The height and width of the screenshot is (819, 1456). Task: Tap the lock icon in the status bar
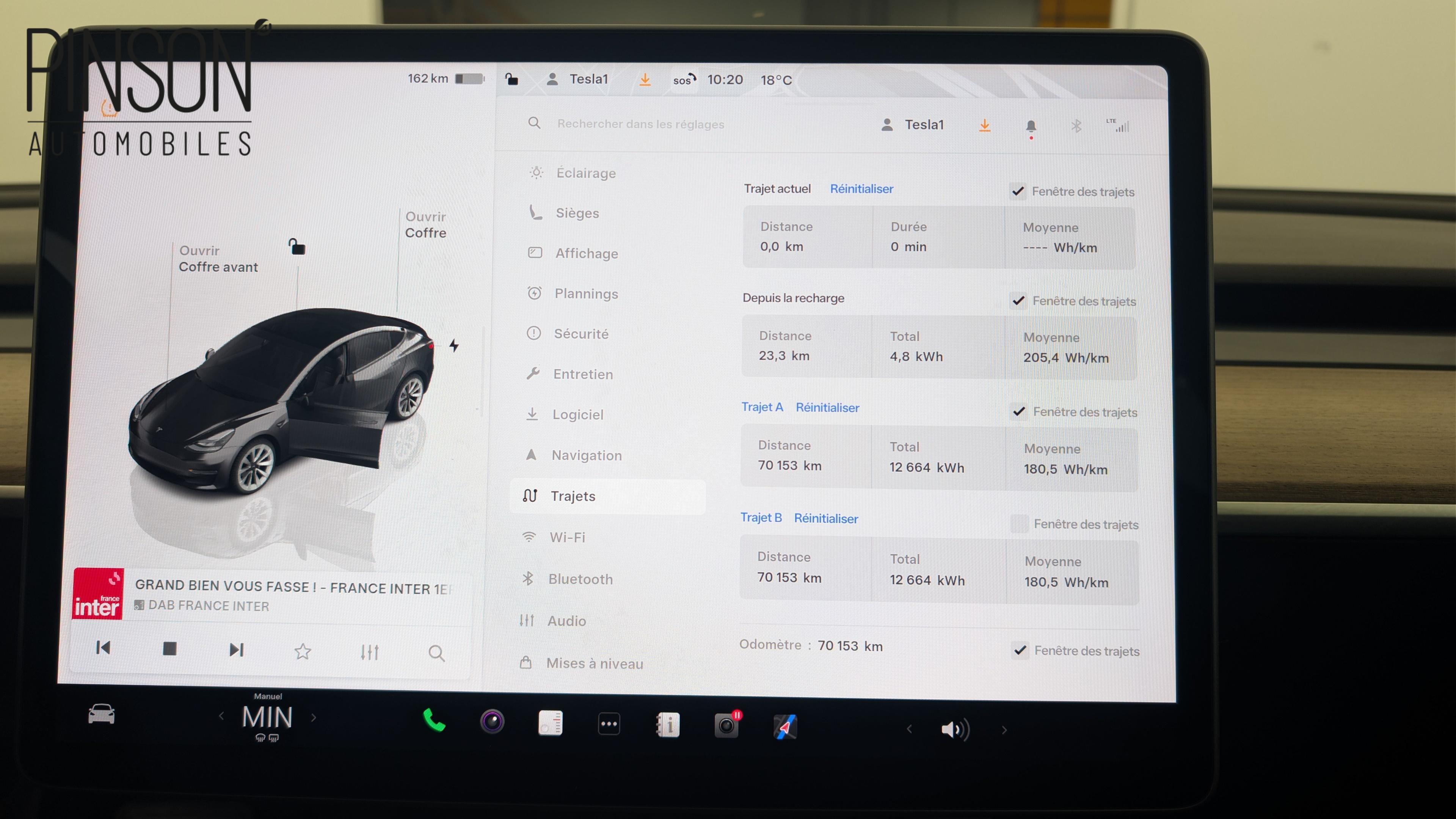click(511, 78)
